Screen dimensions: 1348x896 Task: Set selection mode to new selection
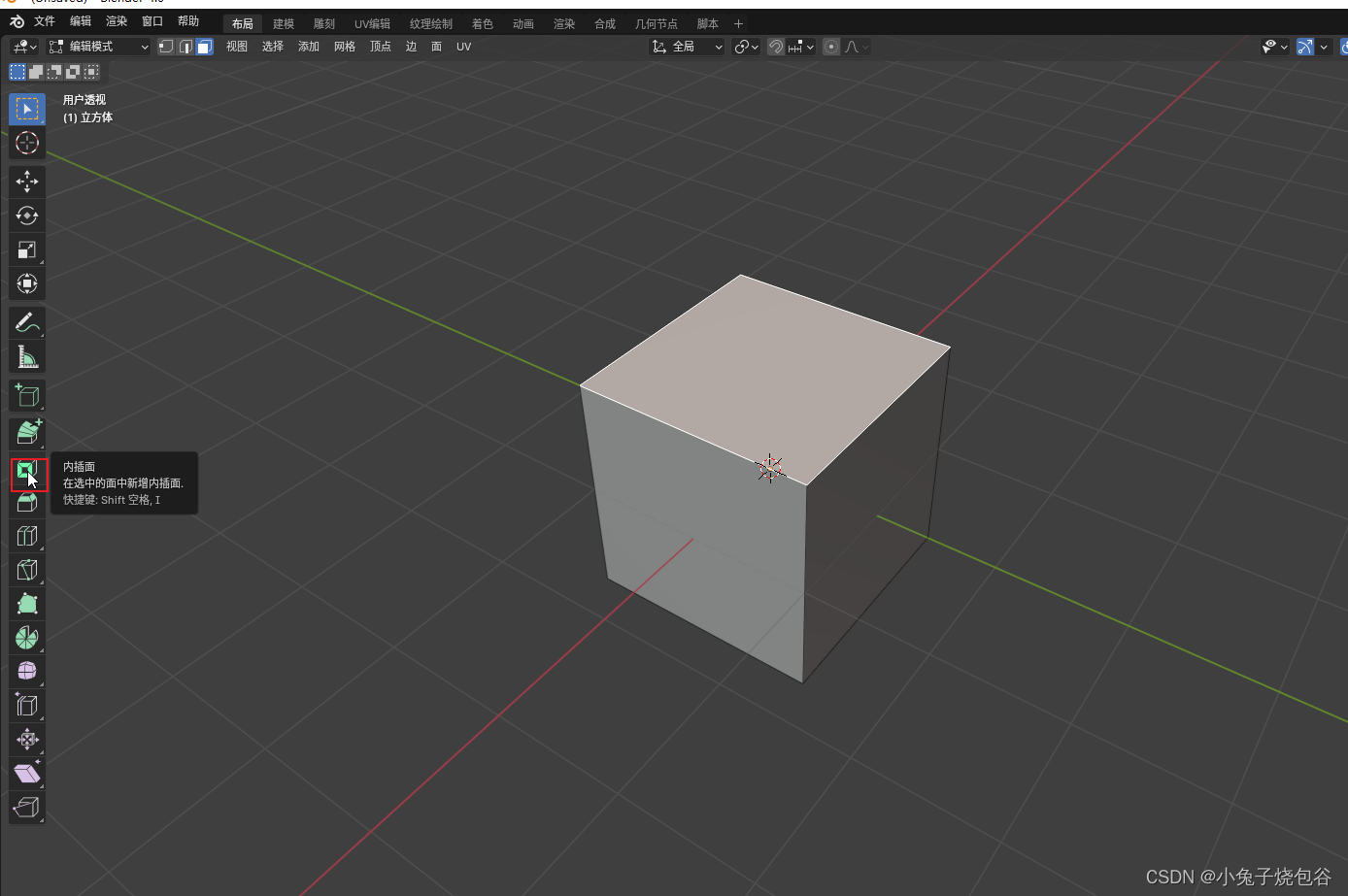click(17, 72)
